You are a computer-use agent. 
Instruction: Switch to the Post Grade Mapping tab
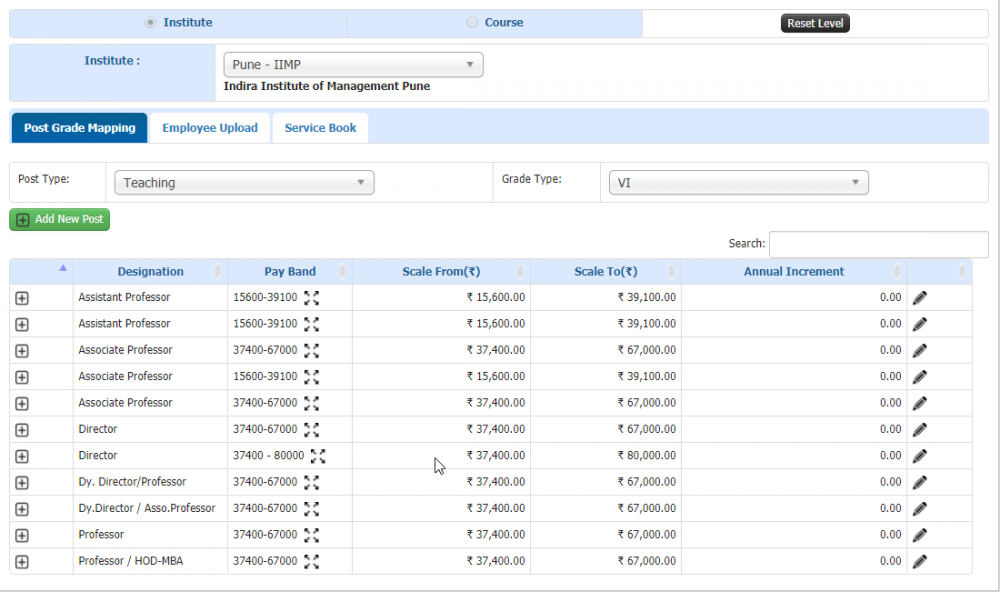[x=80, y=128]
